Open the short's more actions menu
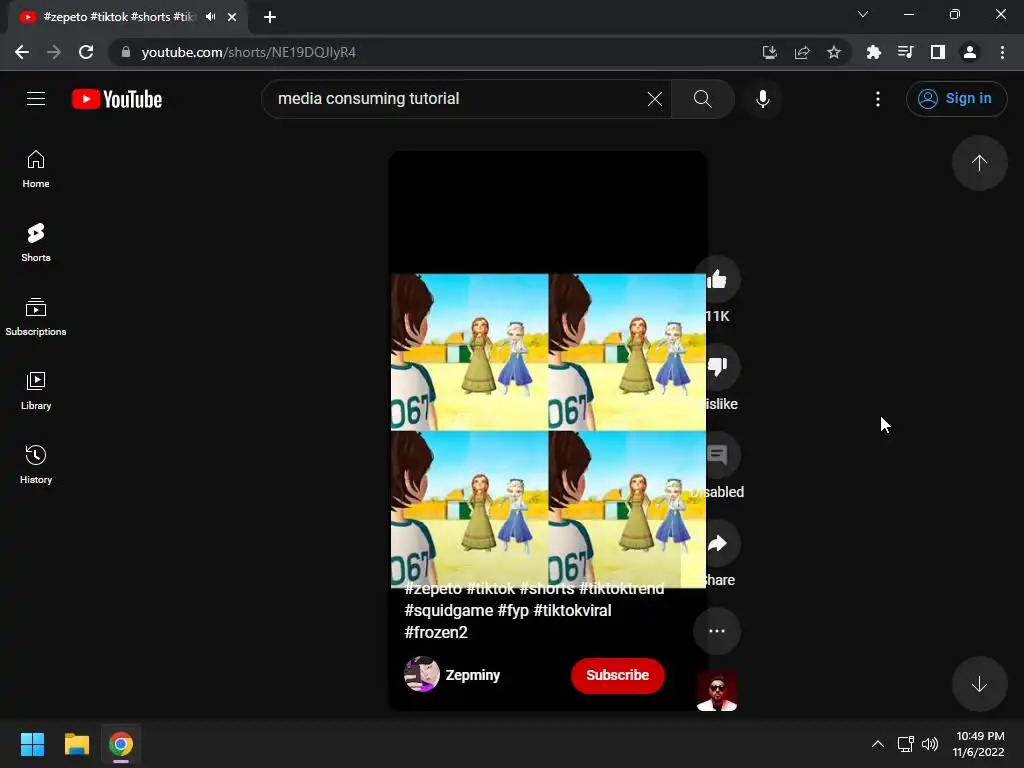Screen dimensions: 1024x768 coord(717,631)
